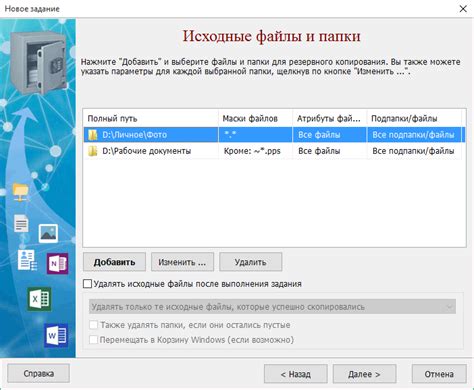
Task: Click Все файлы in the Фото row
Action: click(x=330, y=135)
